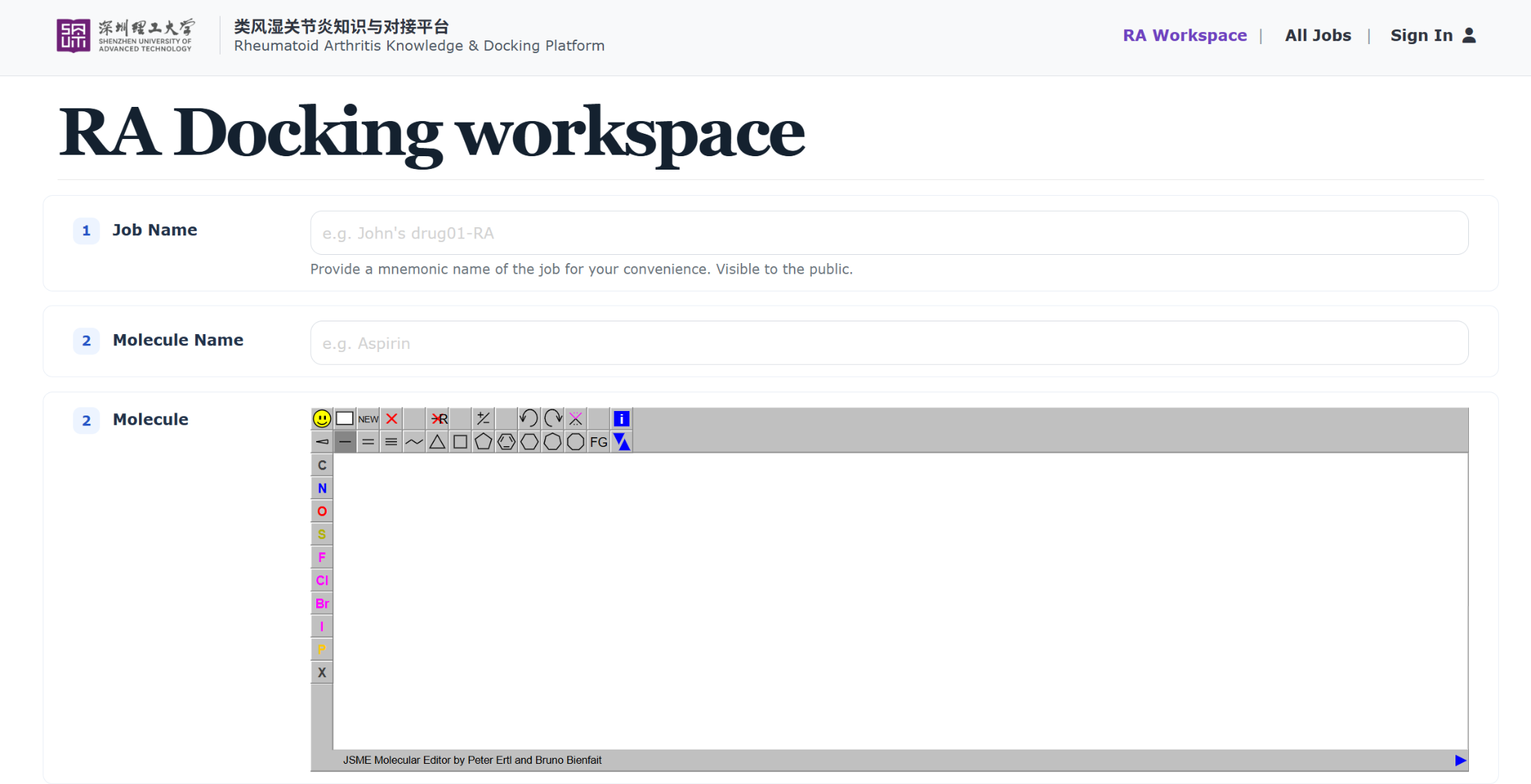Select the triple bond tool
This screenshot has height=784, width=1531.
click(x=392, y=442)
